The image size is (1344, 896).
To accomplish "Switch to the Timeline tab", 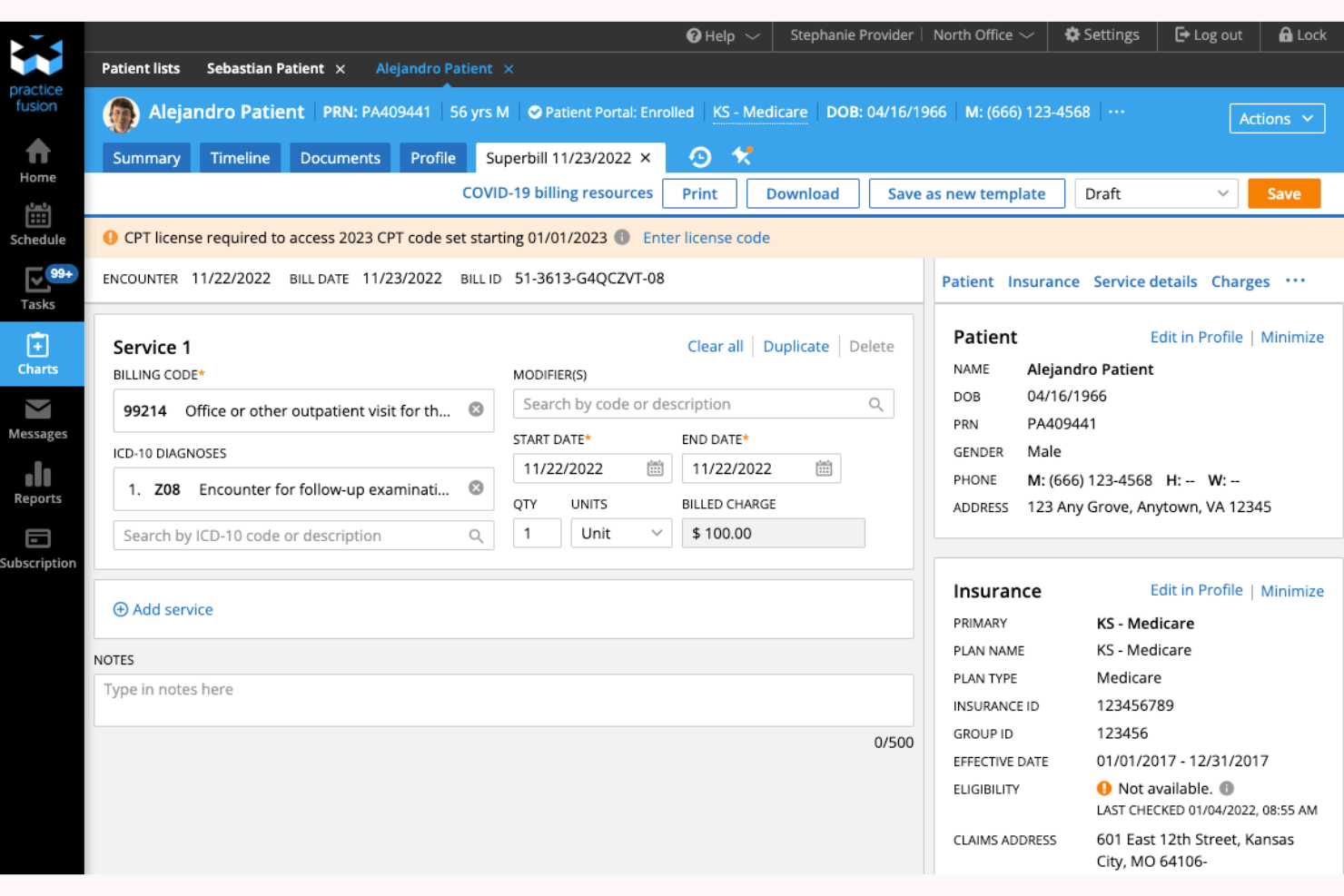I will [x=240, y=158].
